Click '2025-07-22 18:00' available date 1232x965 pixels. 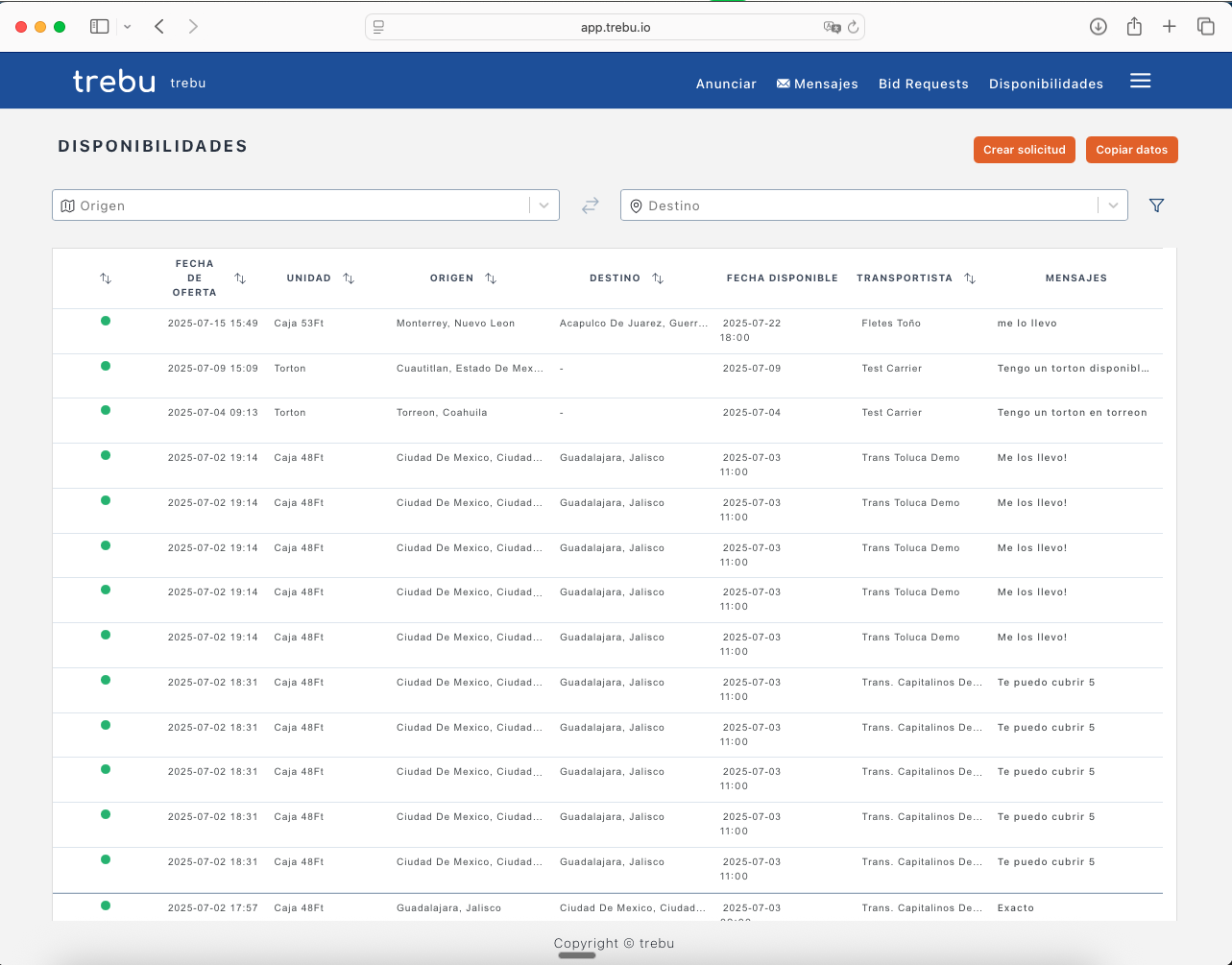click(751, 330)
